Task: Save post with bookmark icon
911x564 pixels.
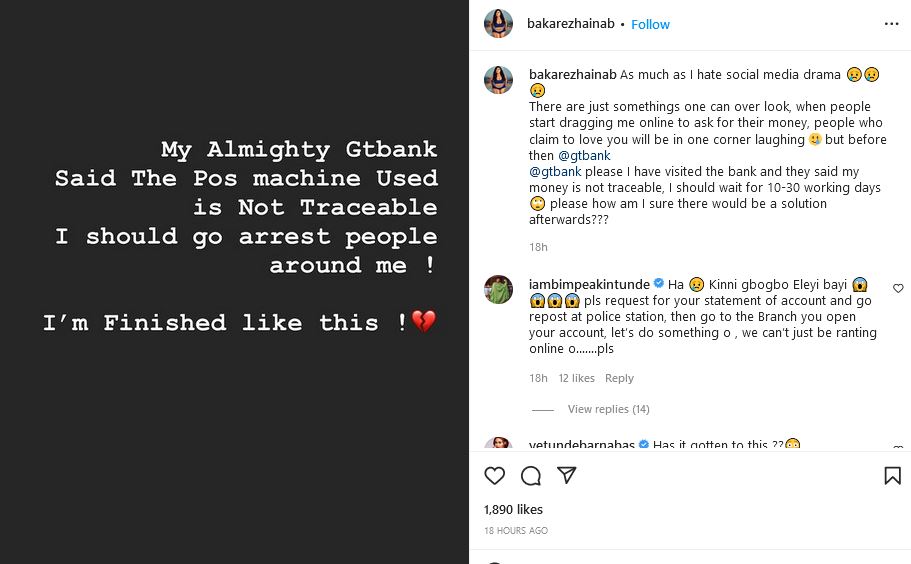Action: 892,476
